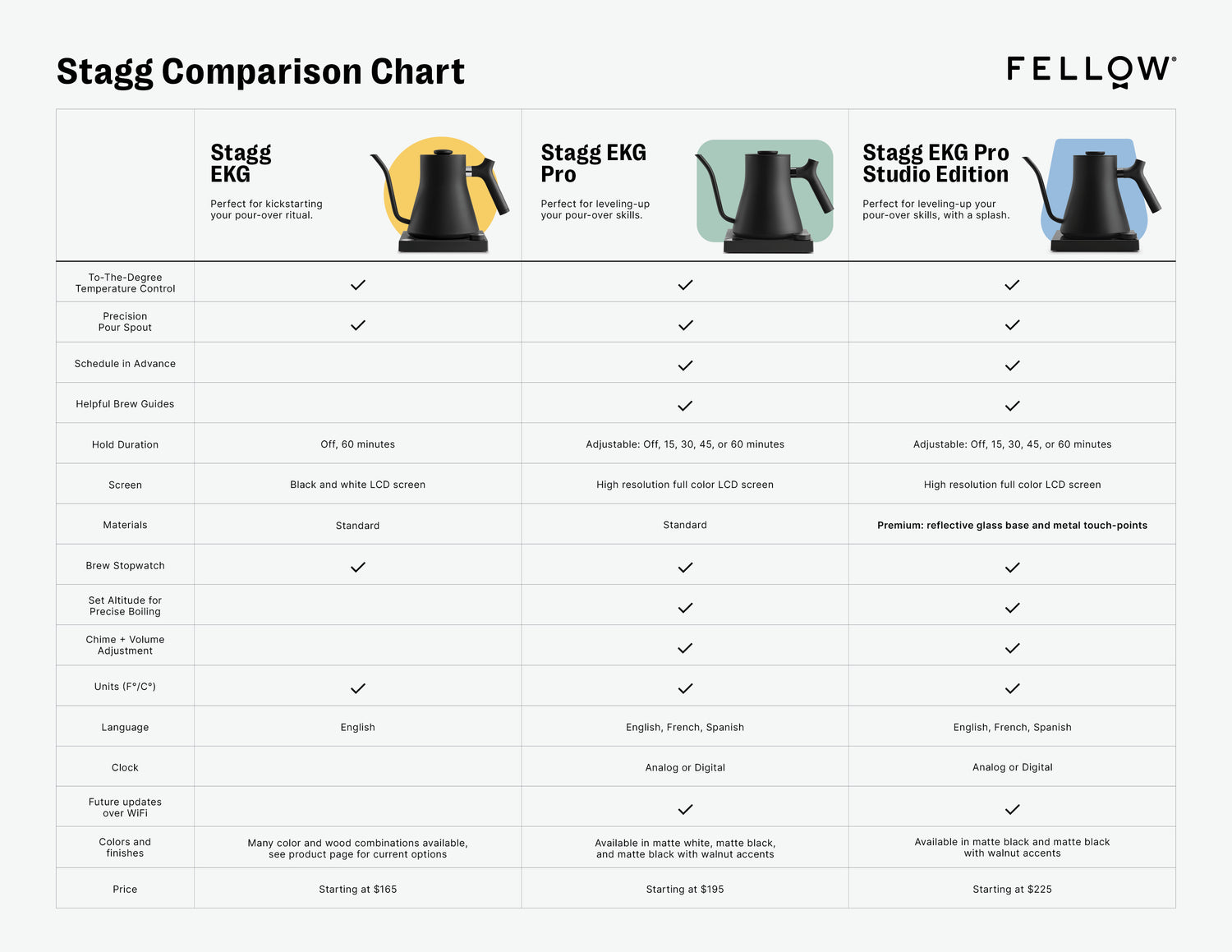Click Stagg EKG Pro's Precision Pour Spout checkmark
Viewport: 1232px width, 952px height.
click(685, 325)
